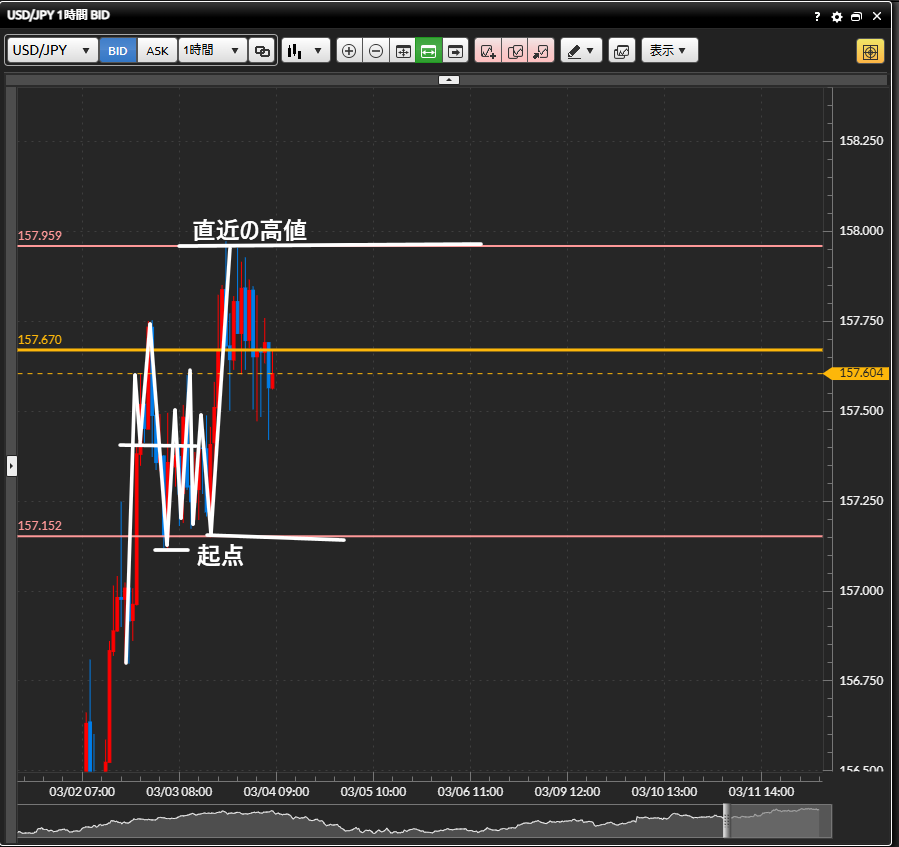899x847 pixels.
Task: Collapse the toolbar with top arrow handle
Action: pyautogui.click(x=449, y=79)
